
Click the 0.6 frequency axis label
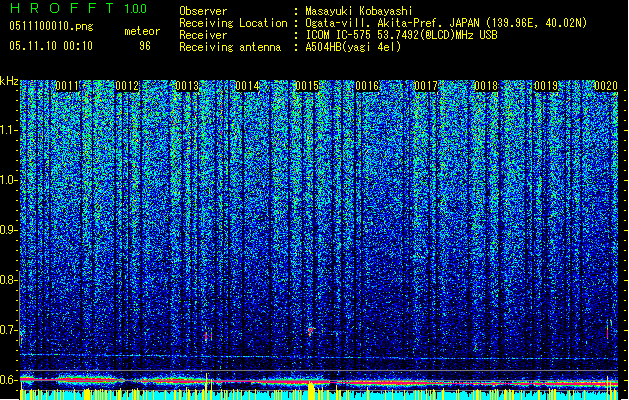click(x=8, y=380)
